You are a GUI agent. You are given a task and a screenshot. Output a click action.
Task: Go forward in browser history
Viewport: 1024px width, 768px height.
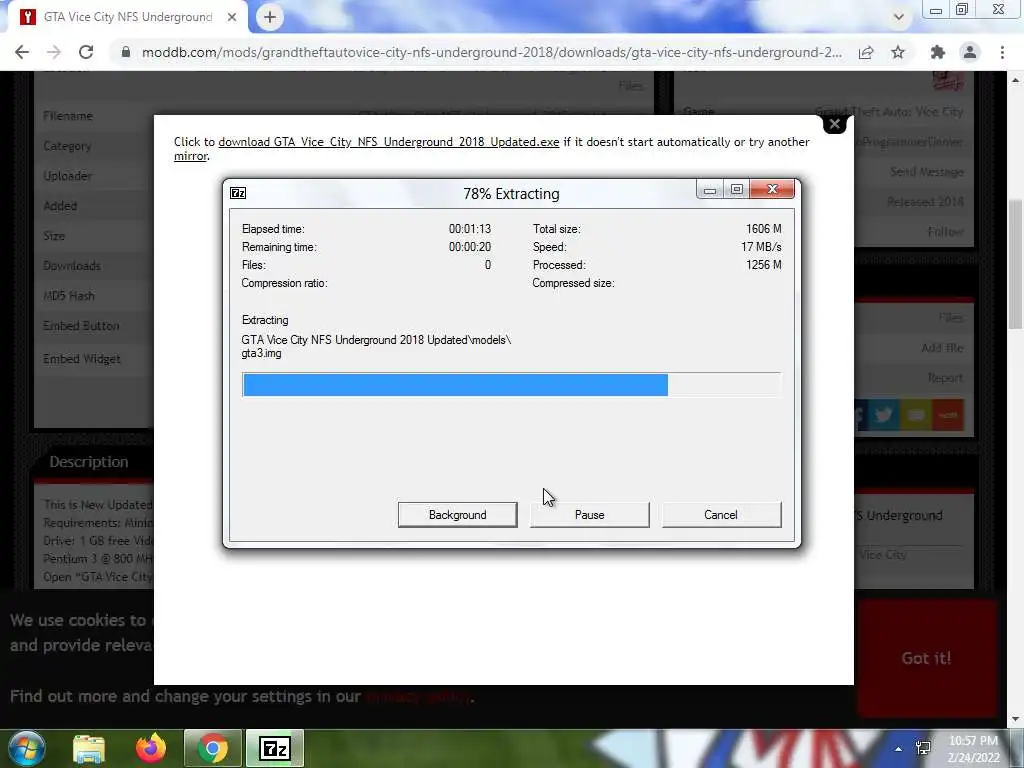pyautogui.click(x=54, y=52)
